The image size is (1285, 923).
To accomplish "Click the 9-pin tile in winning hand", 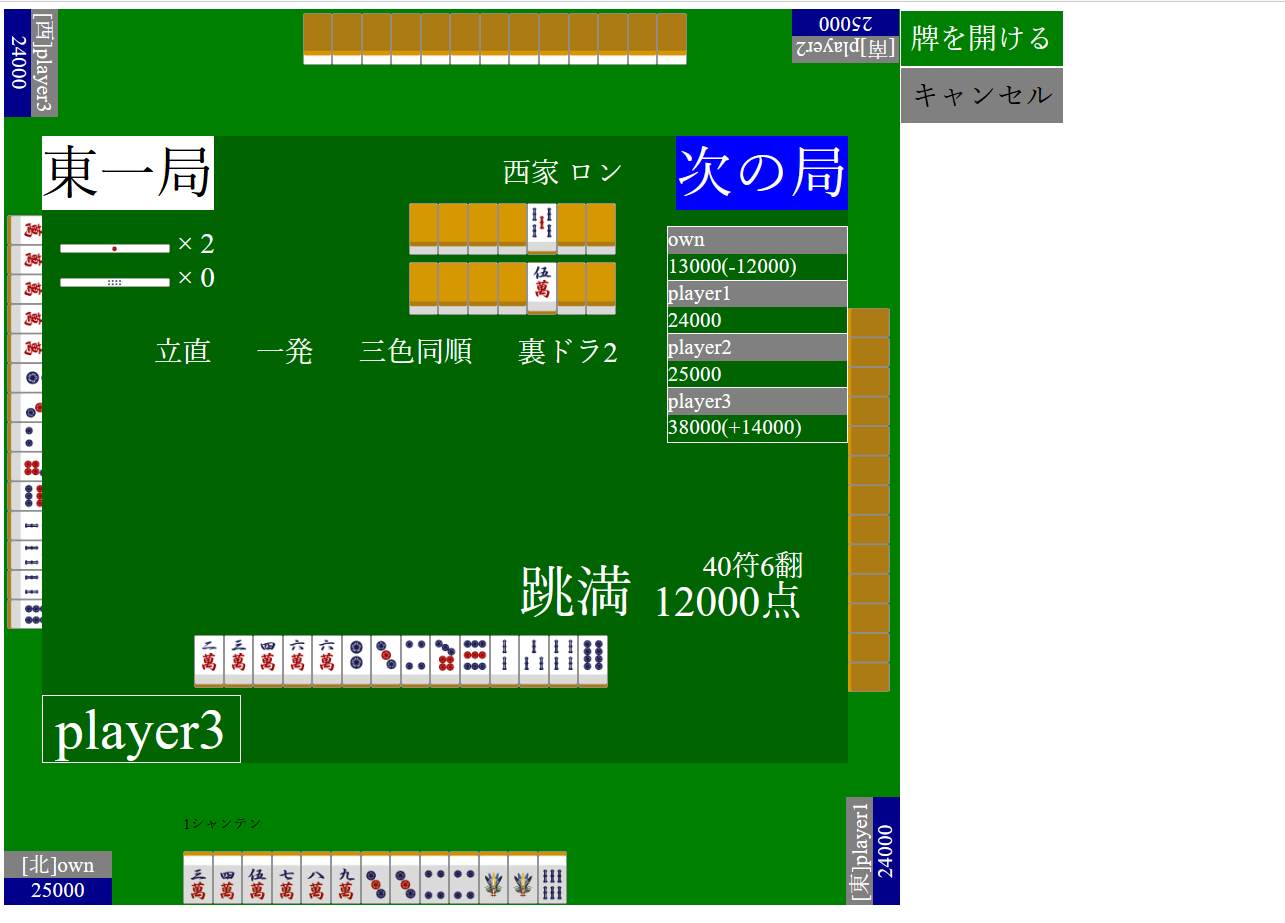I will click(474, 661).
